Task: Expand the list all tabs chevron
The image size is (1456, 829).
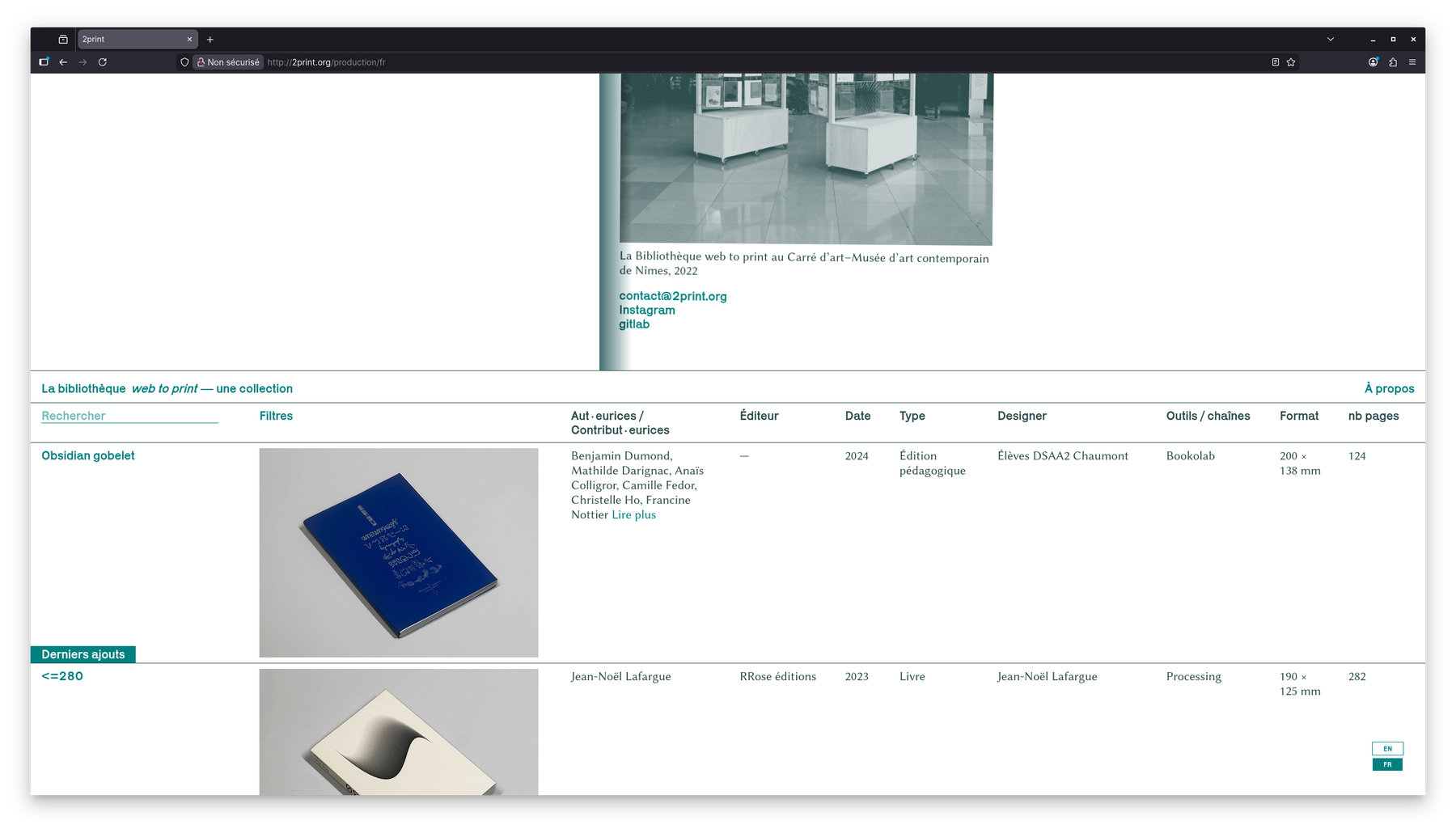Action: pyautogui.click(x=1331, y=40)
